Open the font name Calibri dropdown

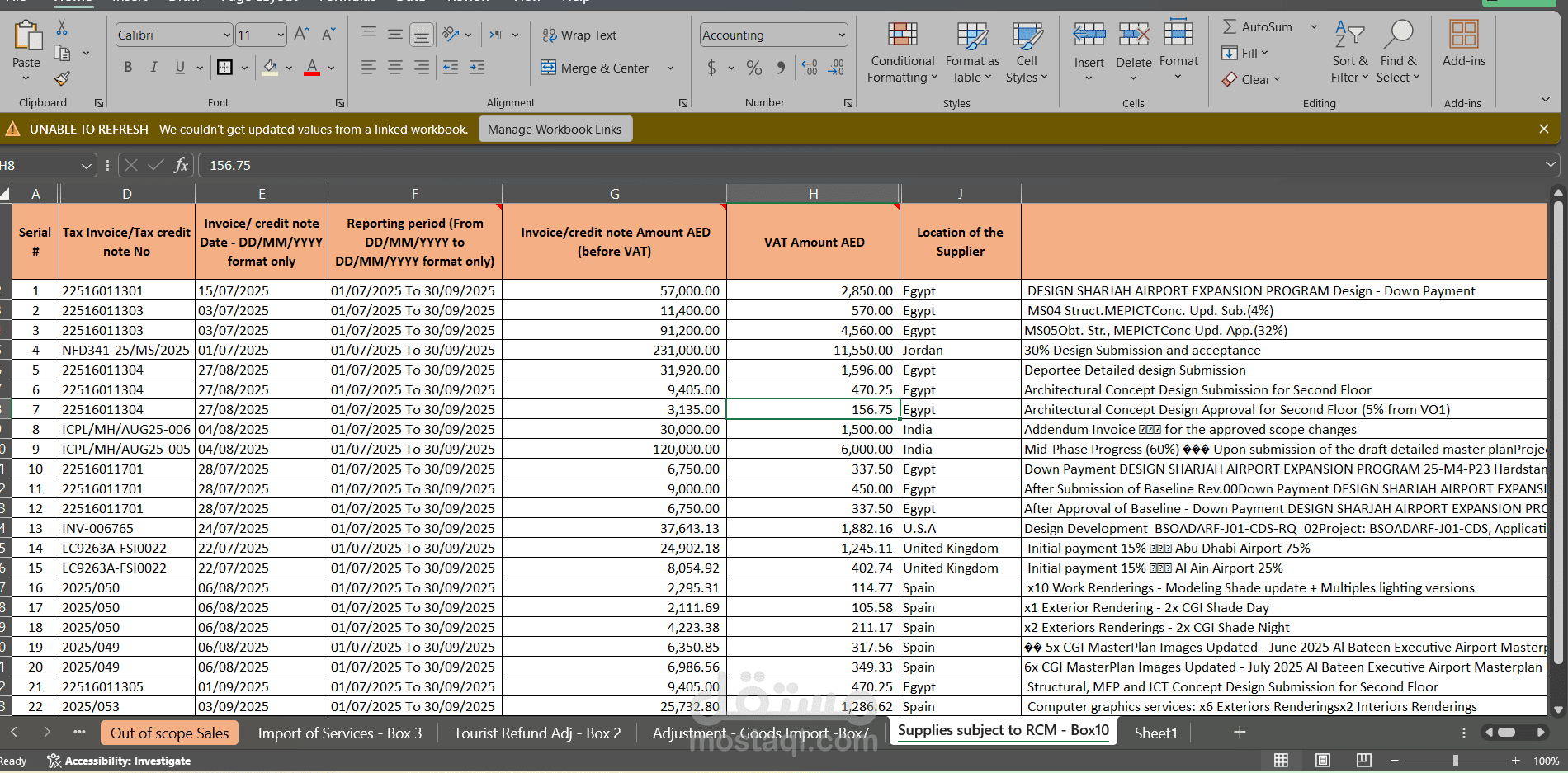(x=227, y=35)
